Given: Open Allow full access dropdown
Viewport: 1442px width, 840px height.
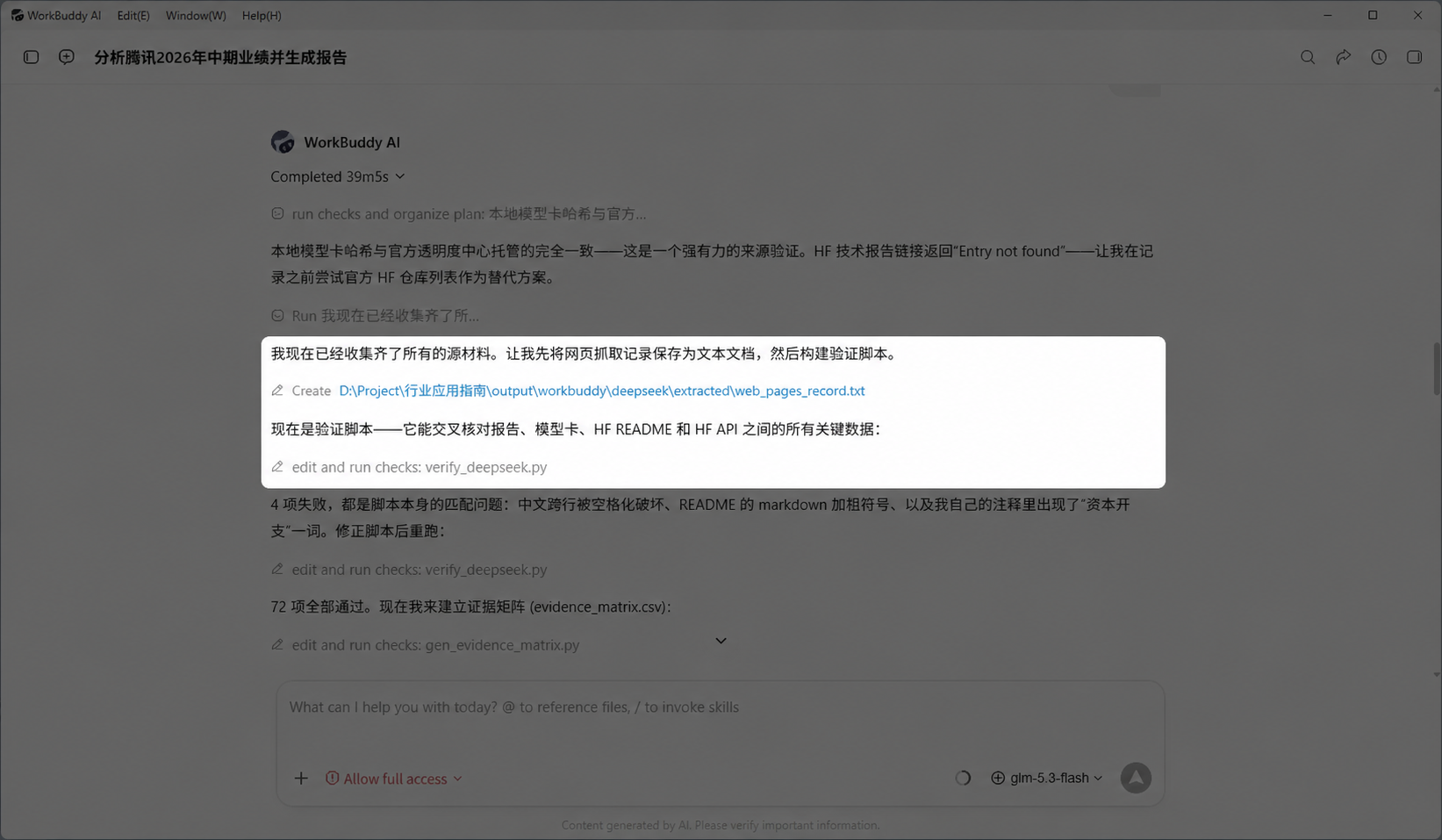Looking at the screenshot, I should click(393, 779).
